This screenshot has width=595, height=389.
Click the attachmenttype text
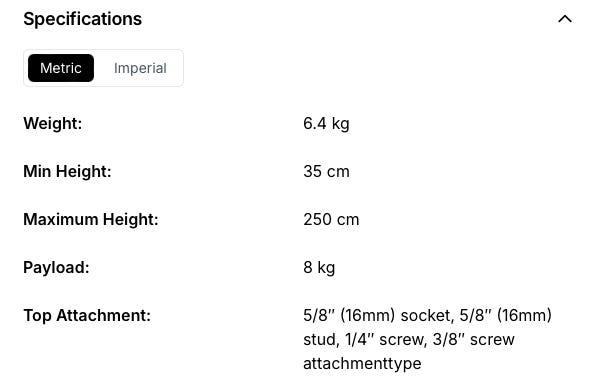click(362, 364)
